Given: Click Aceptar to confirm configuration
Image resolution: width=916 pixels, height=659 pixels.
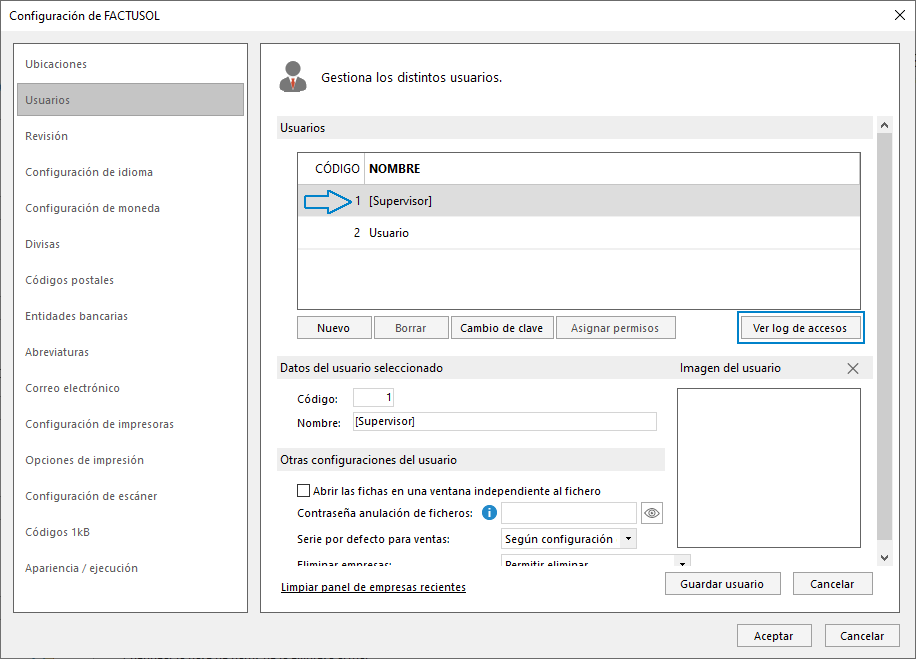Looking at the screenshot, I should coord(773,636).
